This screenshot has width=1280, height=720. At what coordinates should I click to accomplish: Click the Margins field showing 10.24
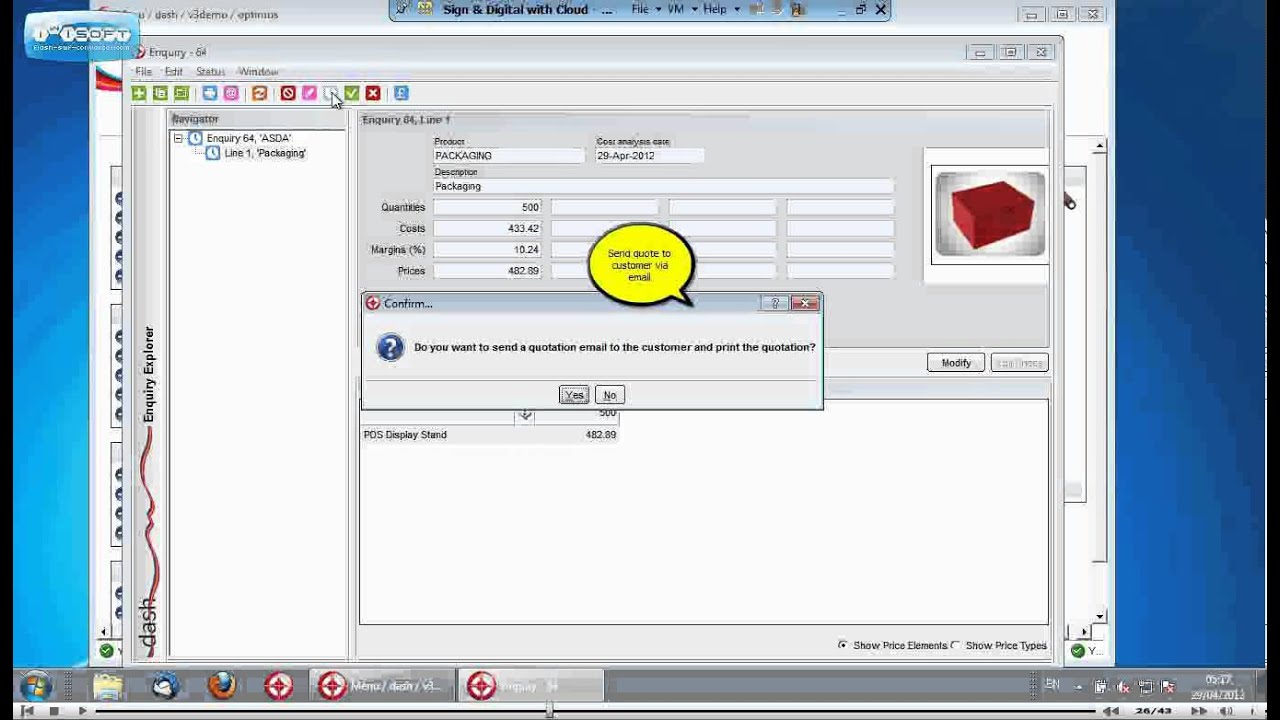[488, 250]
